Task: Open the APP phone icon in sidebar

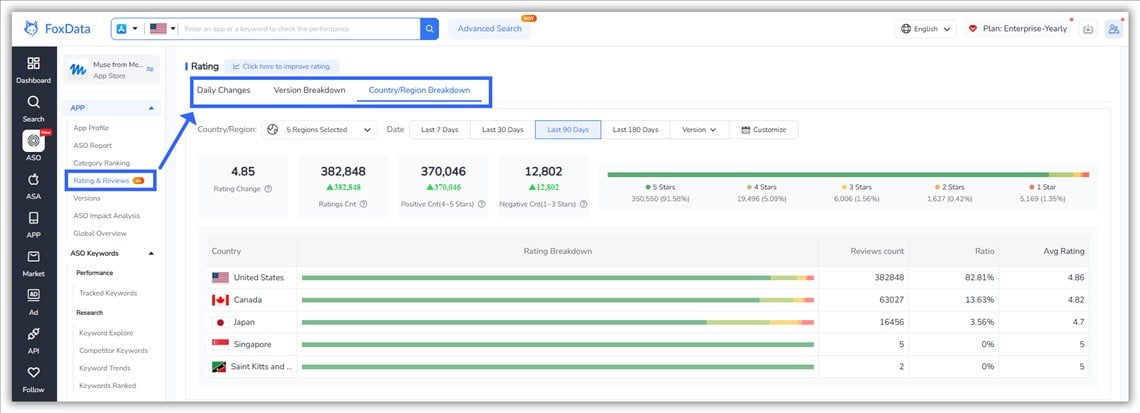Action: tap(33, 218)
